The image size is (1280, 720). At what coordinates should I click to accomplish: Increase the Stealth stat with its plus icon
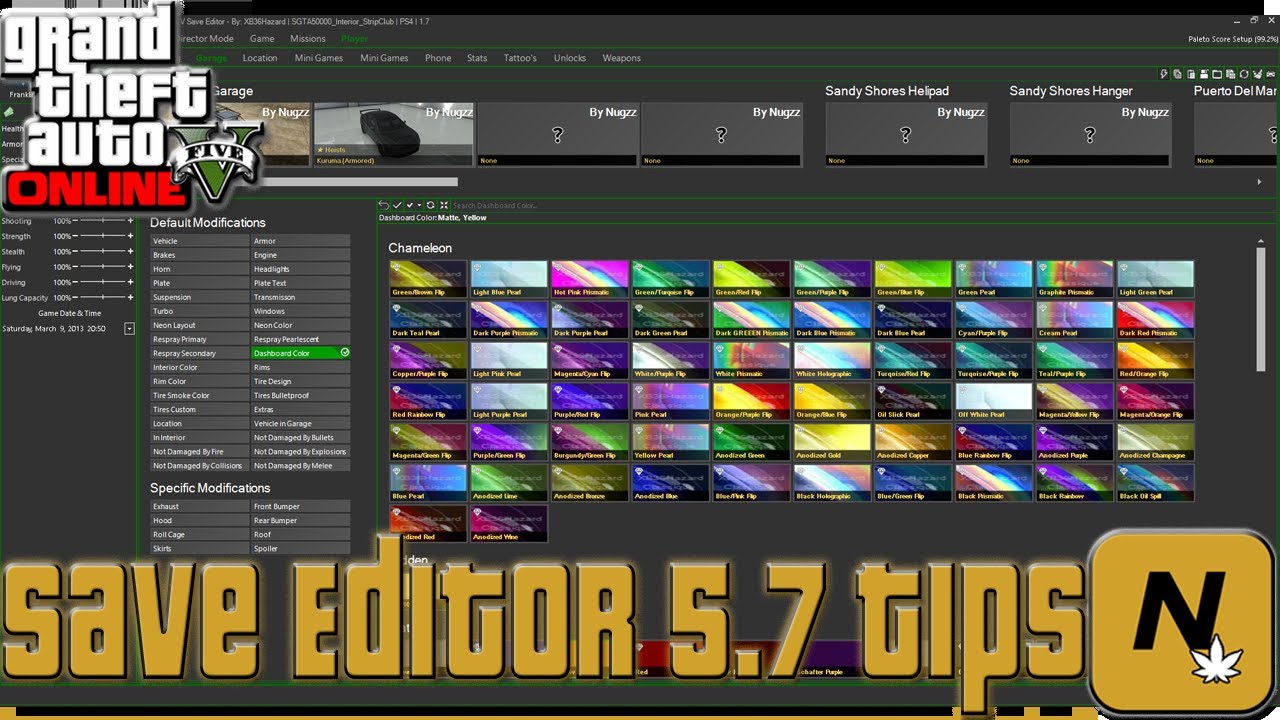(130, 252)
